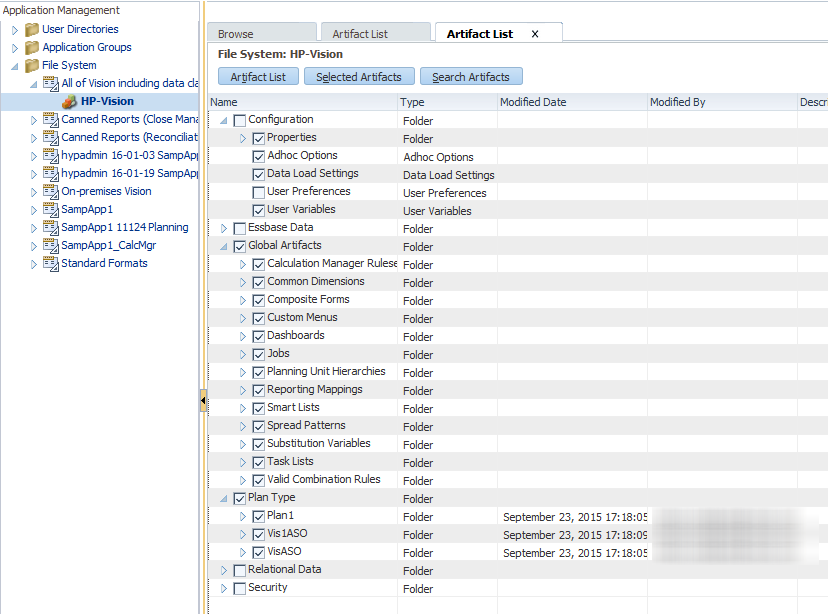Image resolution: width=828 pixels, height=614 pixels.
Task: Sort by the Modified By column header
Action: 722,102
